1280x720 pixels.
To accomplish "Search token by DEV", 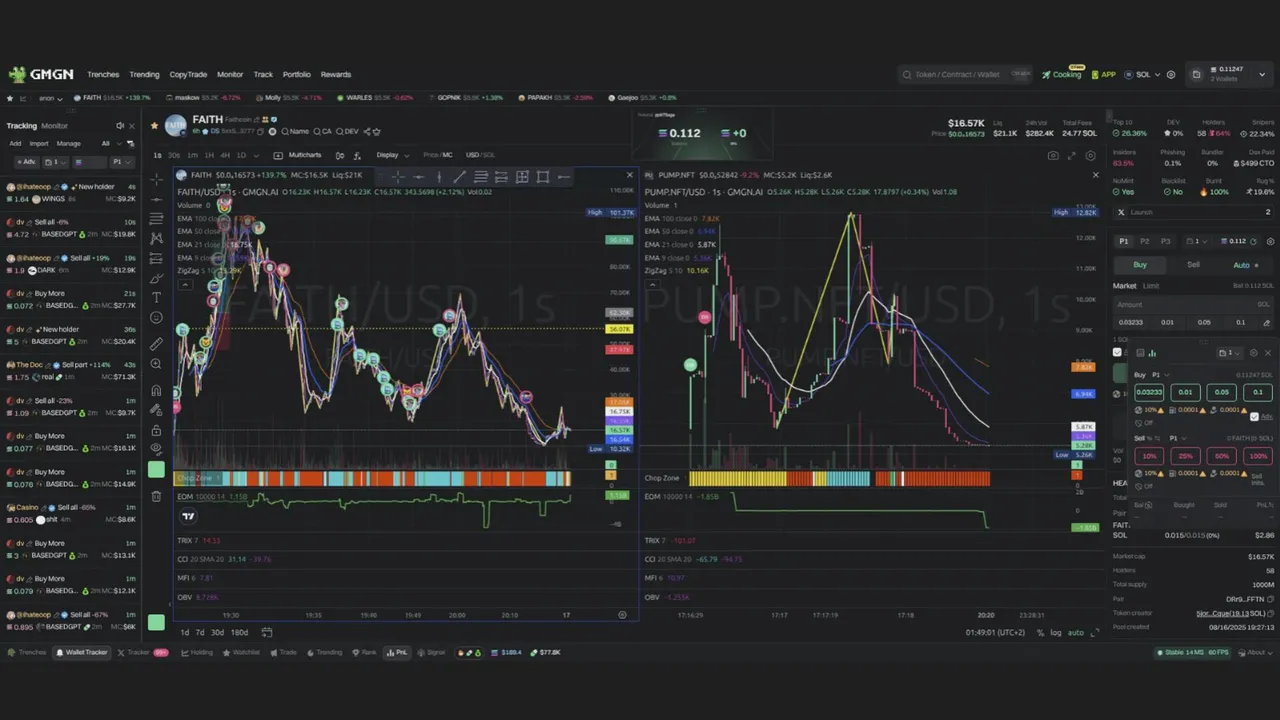I will coord(348,131).
